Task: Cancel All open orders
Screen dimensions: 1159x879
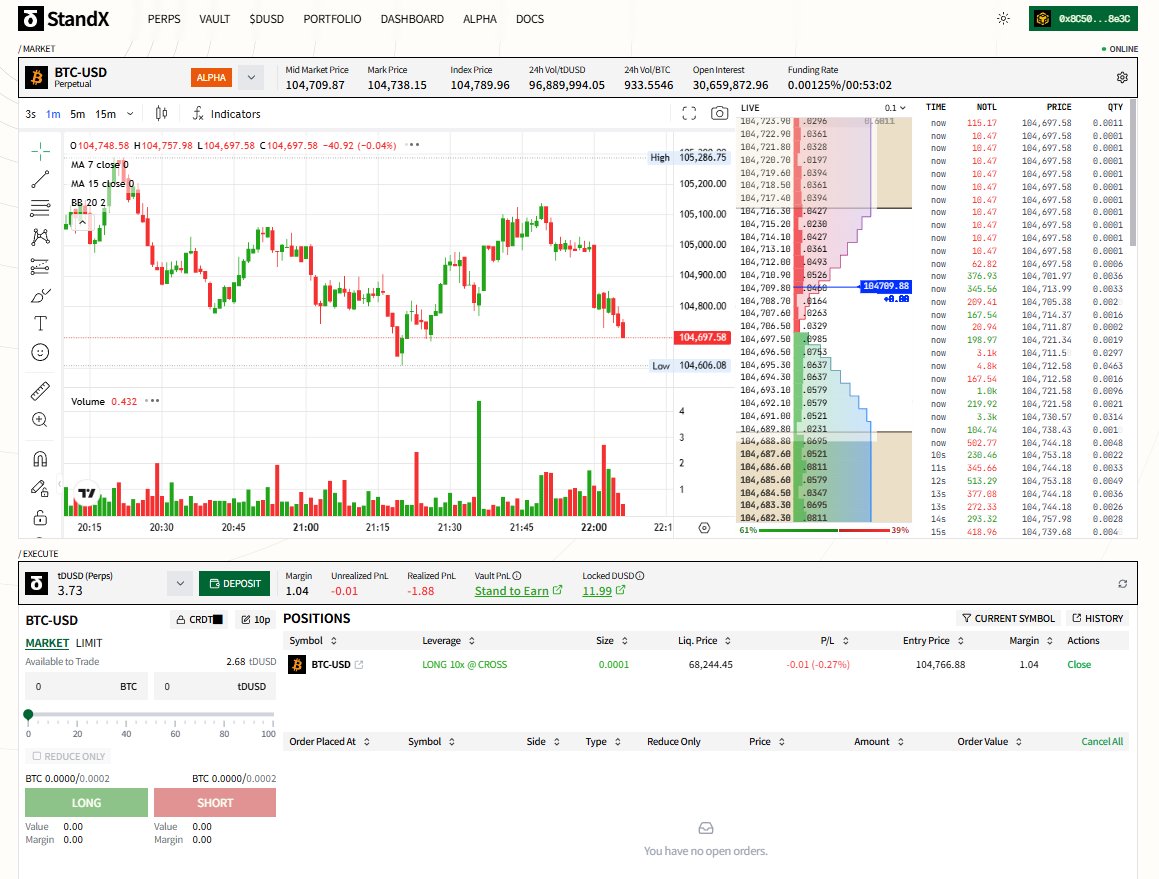Action: pyautogui.click(x=1101, y=741)
